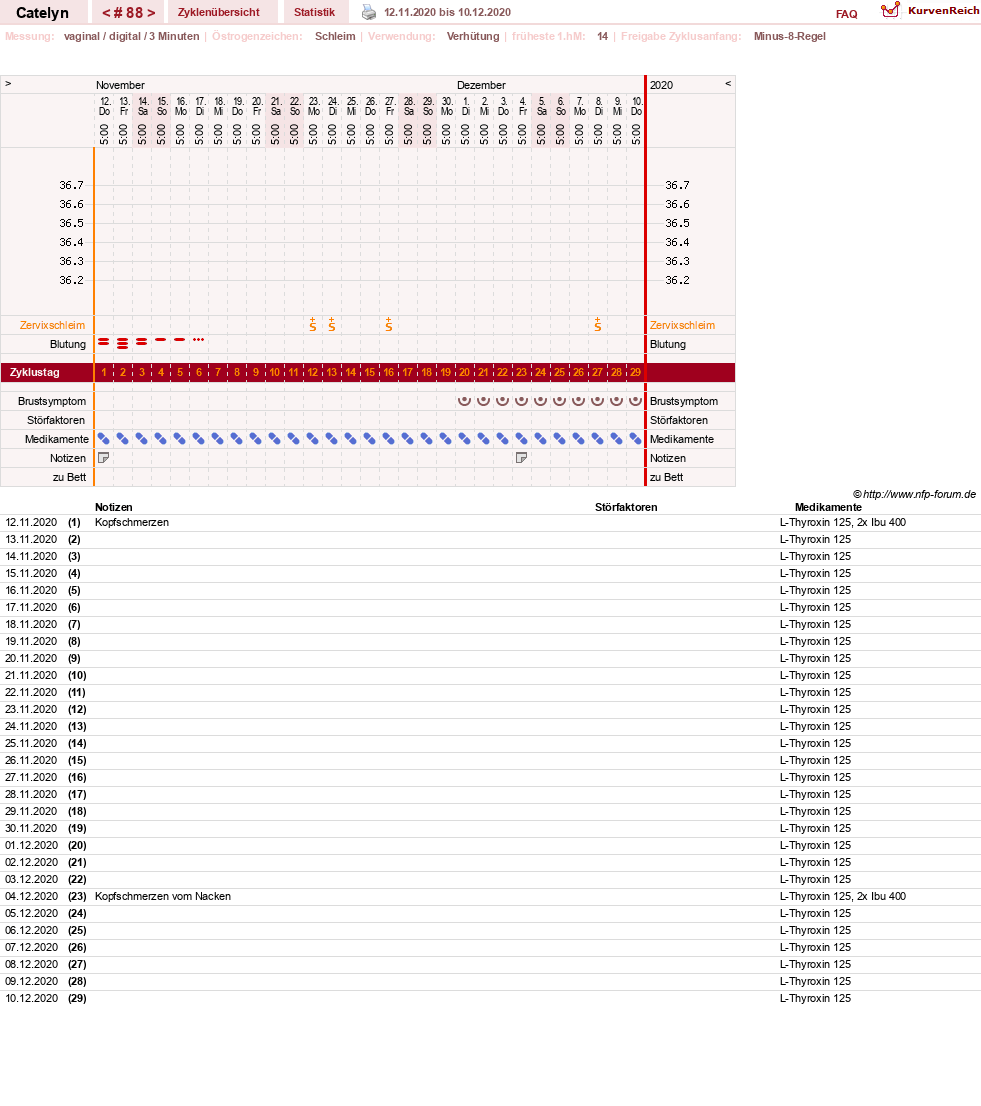This screenshot has width=981, height=1106.
Task: Open the KurvenReich home link
Action: click(944, 10)
